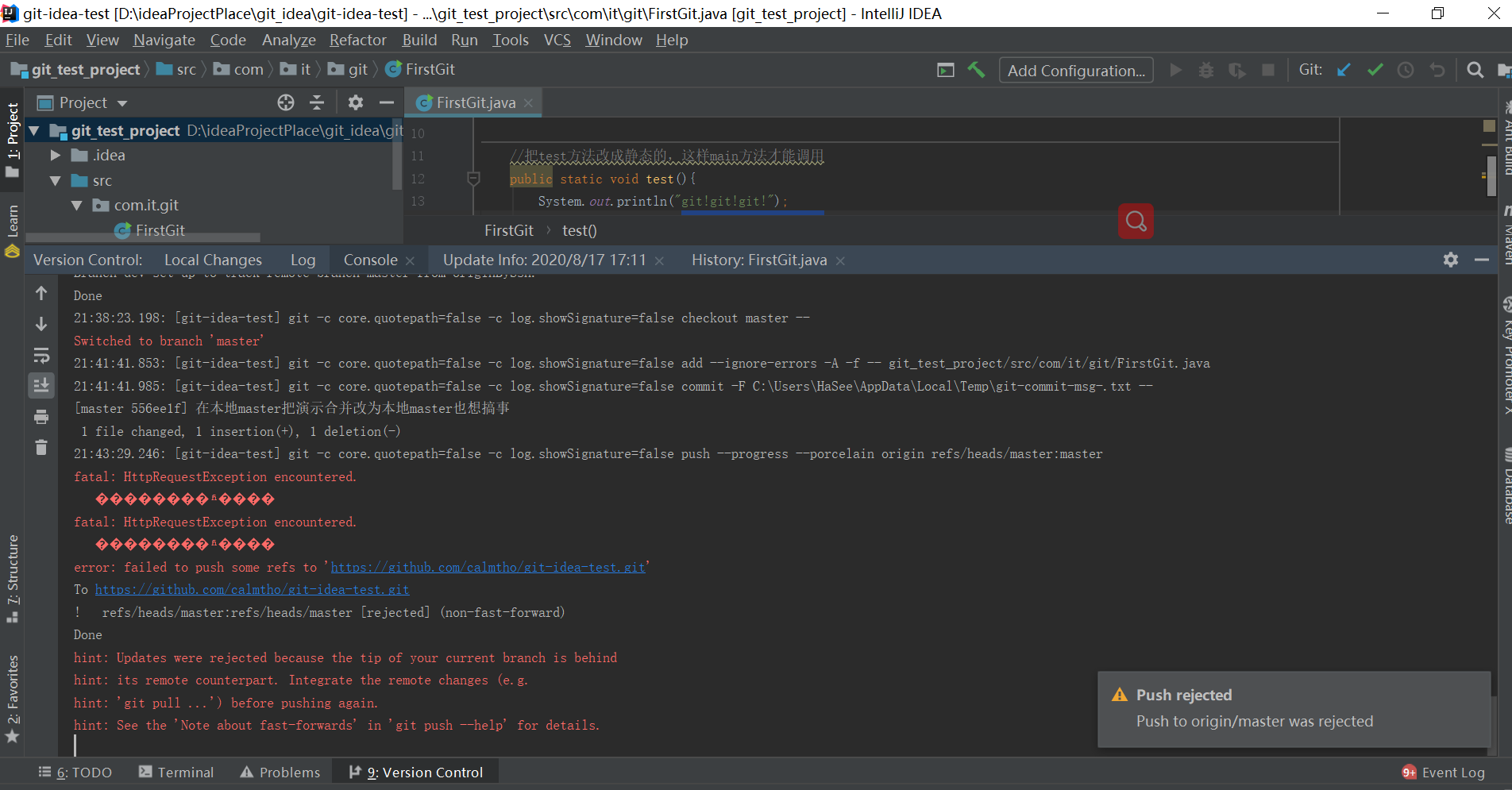Open the File menu
Image resolution: width=1512 pixels, height=790 pixels.
17,40
